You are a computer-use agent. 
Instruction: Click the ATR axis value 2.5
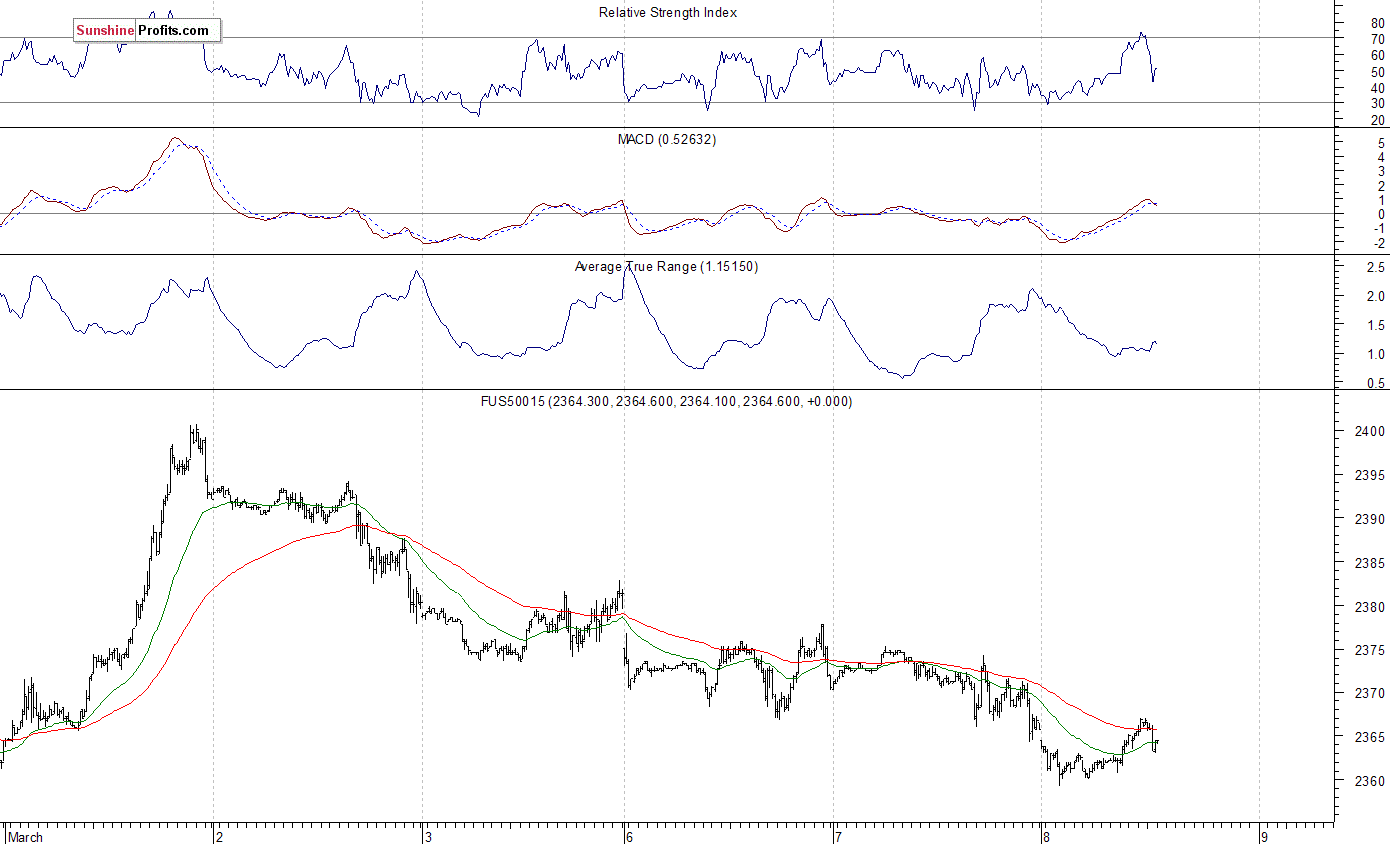tap(1377, 268)
